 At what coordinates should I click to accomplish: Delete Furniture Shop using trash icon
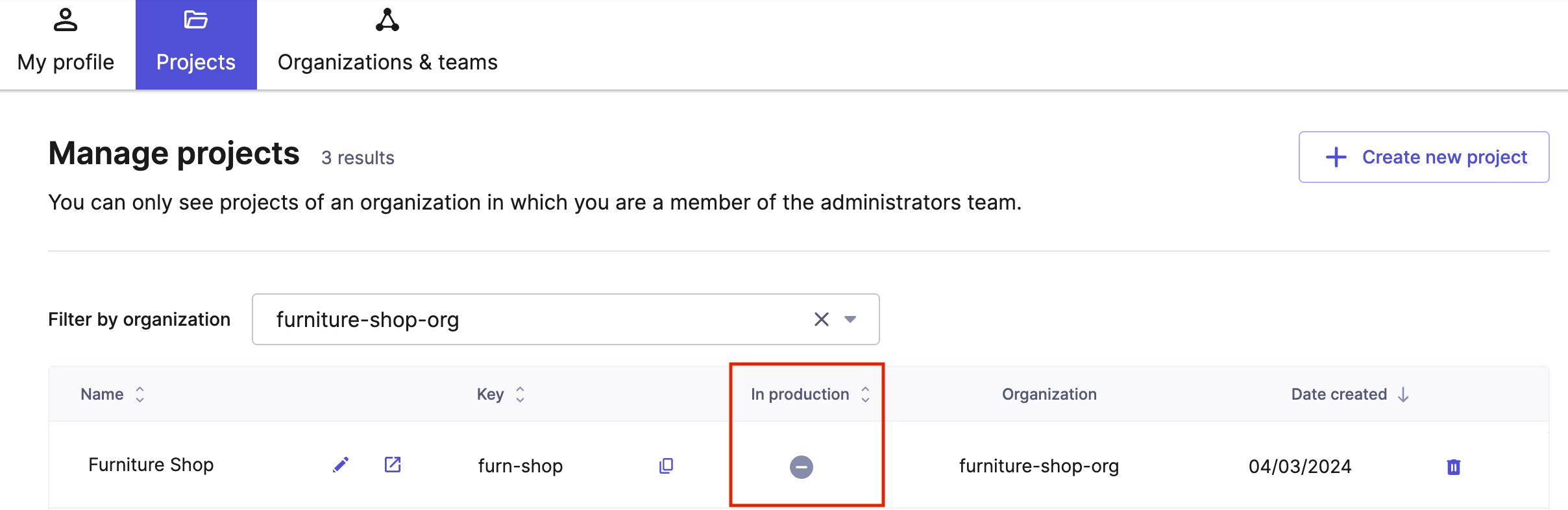(x=1453, y=467)
